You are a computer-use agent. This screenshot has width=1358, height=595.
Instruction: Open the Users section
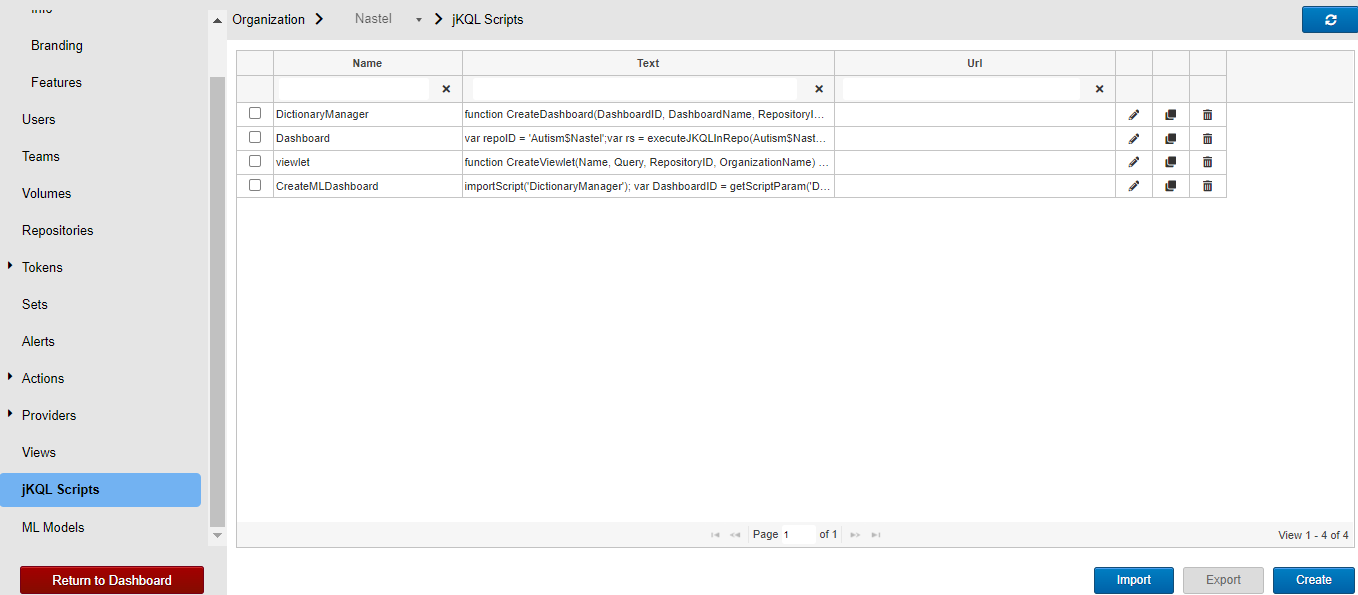[x=39, y=119]
